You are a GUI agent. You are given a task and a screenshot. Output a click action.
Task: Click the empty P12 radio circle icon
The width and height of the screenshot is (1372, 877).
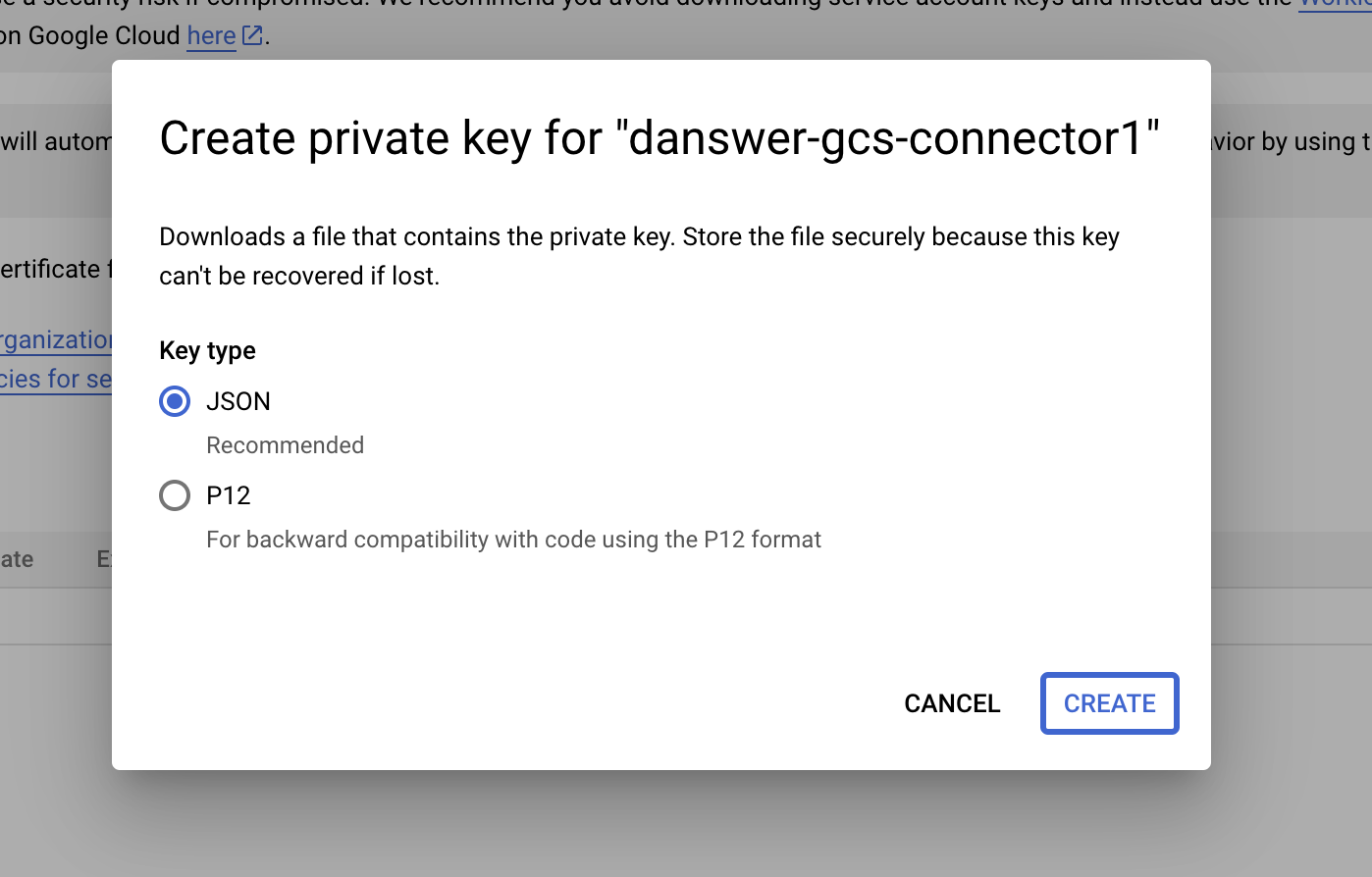point(174,495)
